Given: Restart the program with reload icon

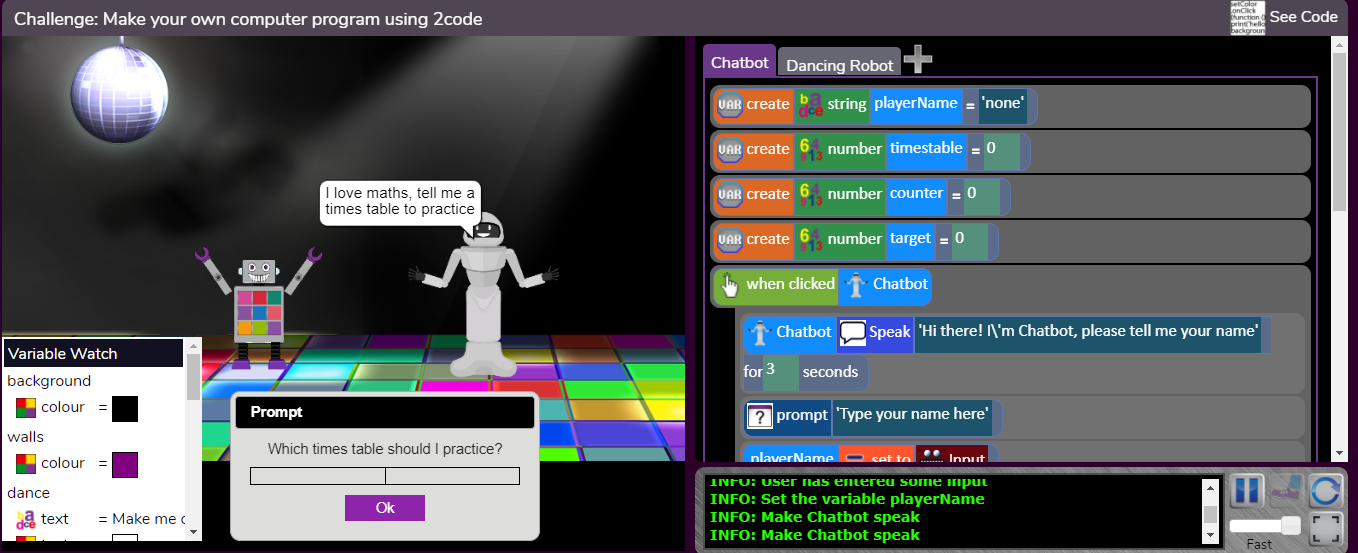Looking at the screenshot, I should click(x=1324, y=491).
